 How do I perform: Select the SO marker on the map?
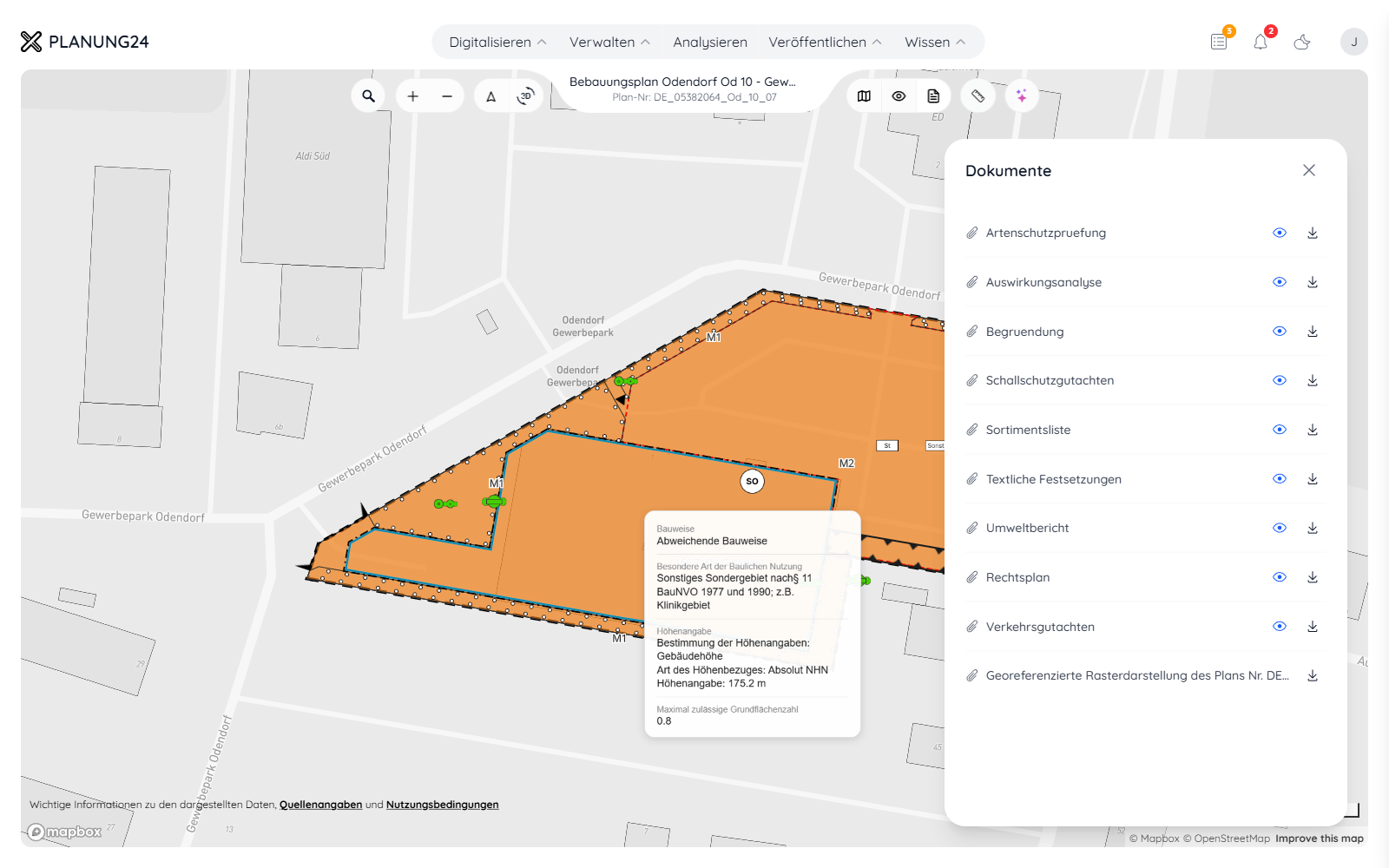pos(753,481)
